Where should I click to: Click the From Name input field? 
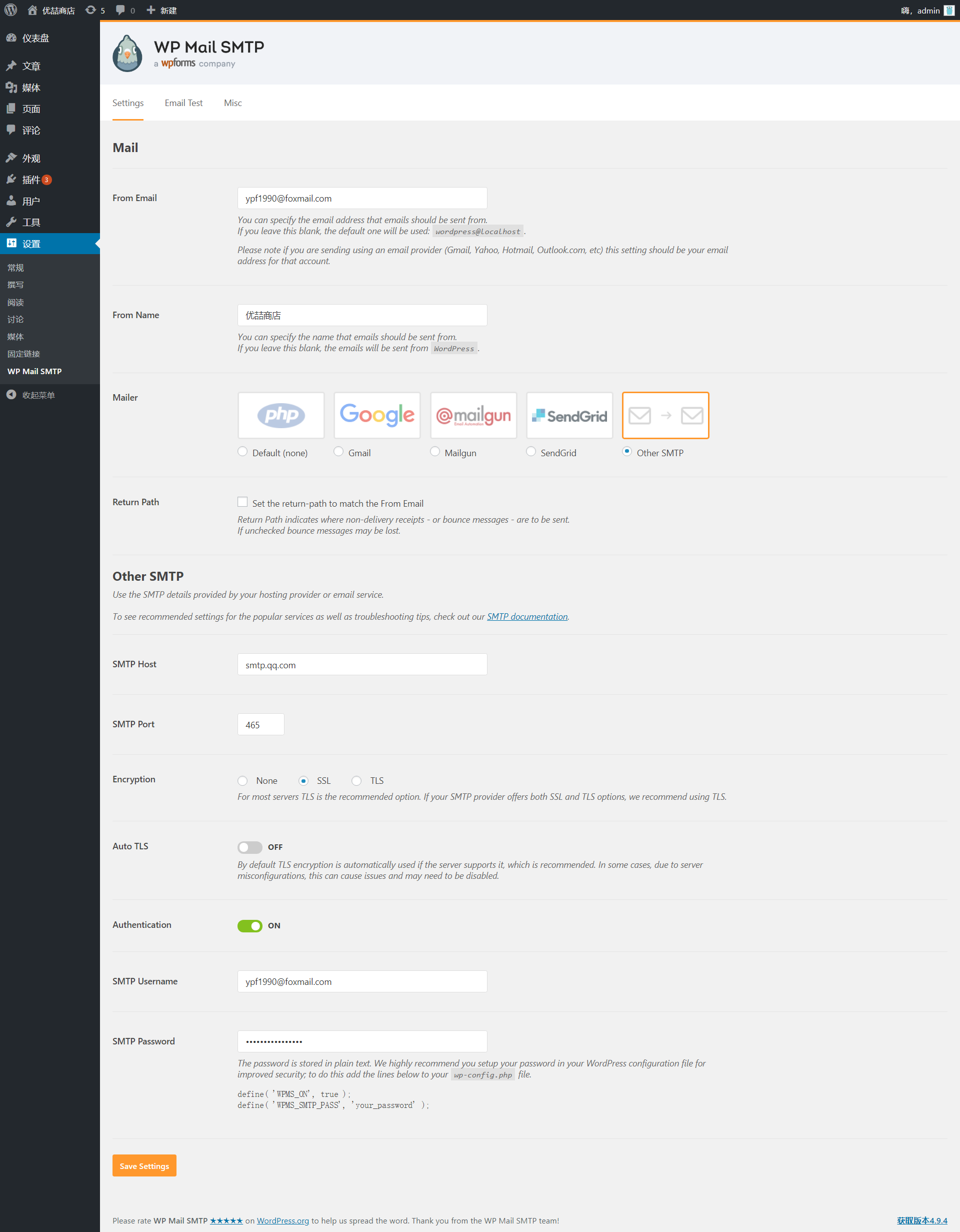point(362,315)
